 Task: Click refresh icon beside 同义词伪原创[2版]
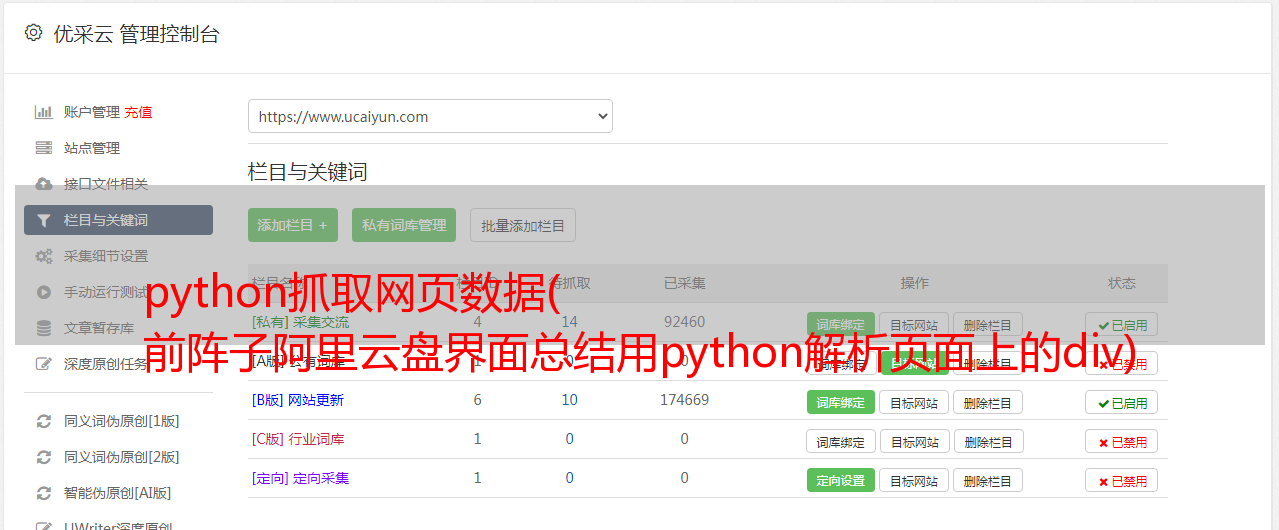43,457
